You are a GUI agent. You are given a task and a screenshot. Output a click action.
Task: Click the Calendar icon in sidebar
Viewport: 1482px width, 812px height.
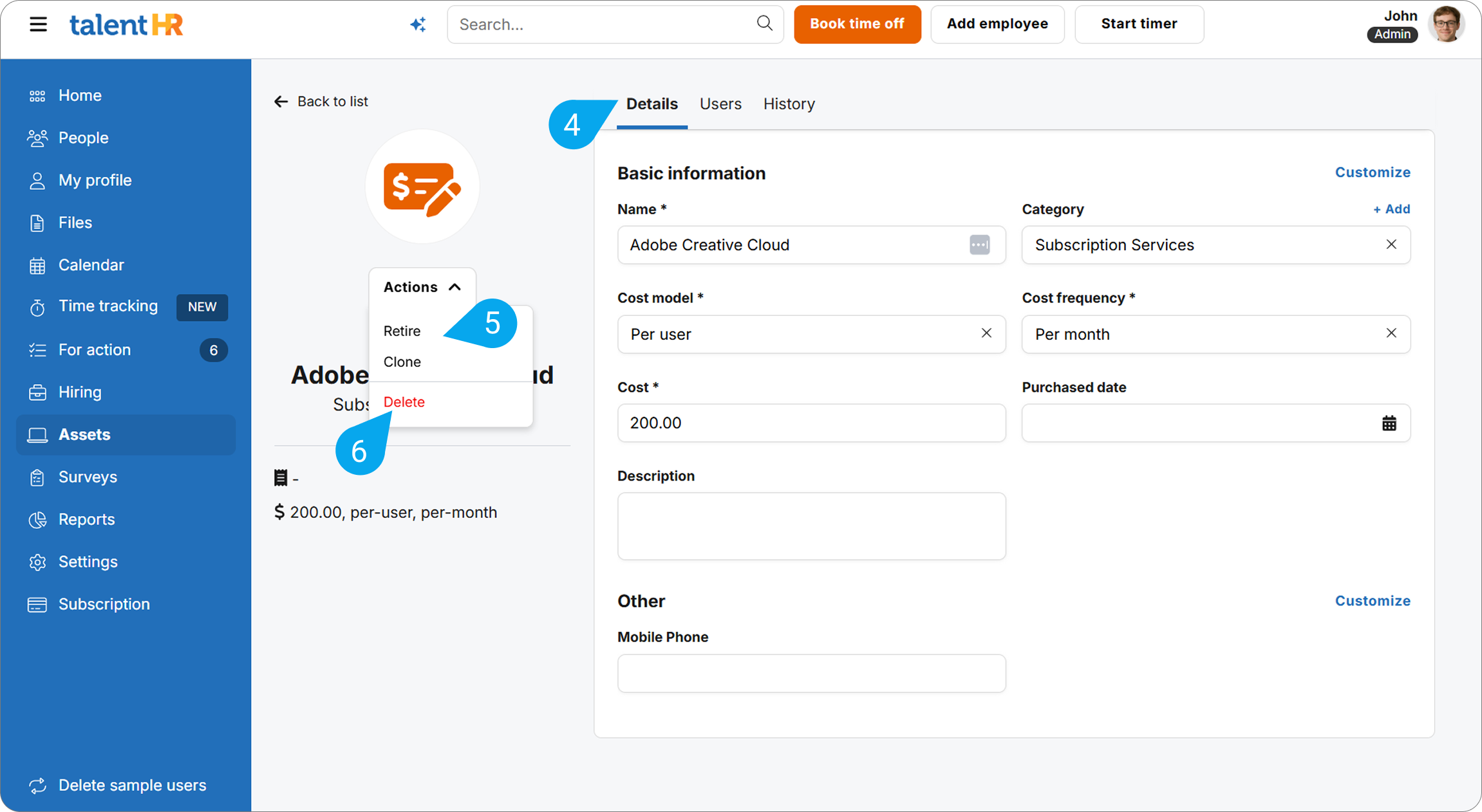[x=37, y=266]
